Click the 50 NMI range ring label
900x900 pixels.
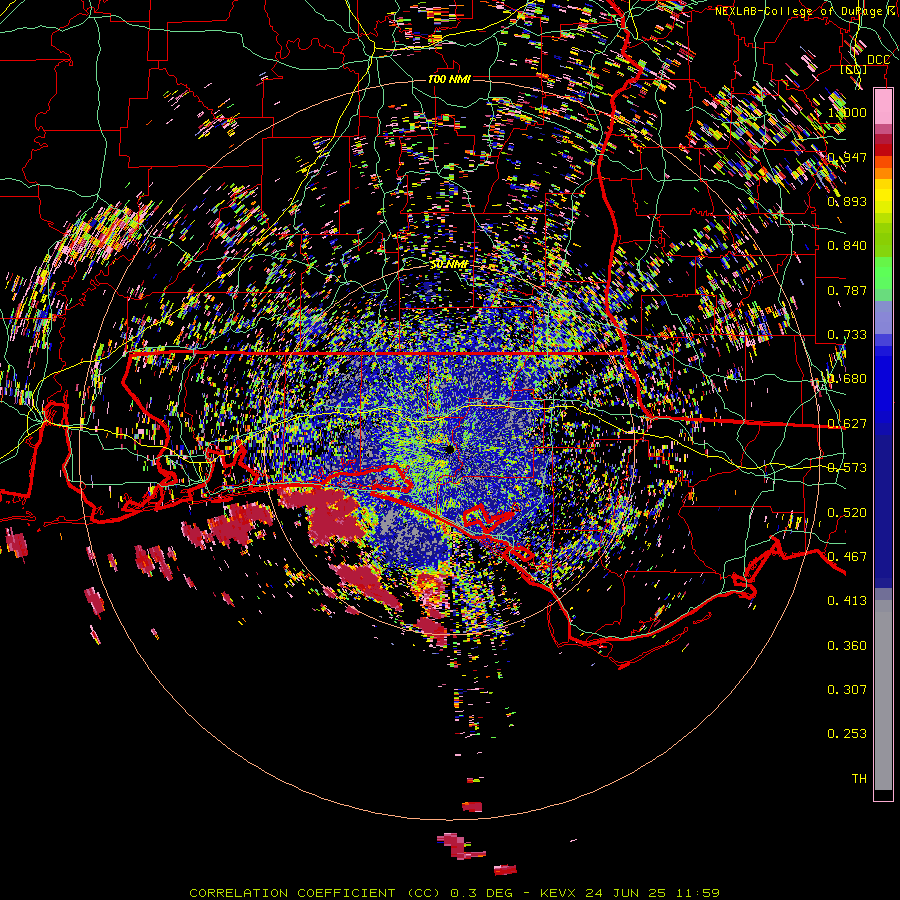(x=449, y=265)
